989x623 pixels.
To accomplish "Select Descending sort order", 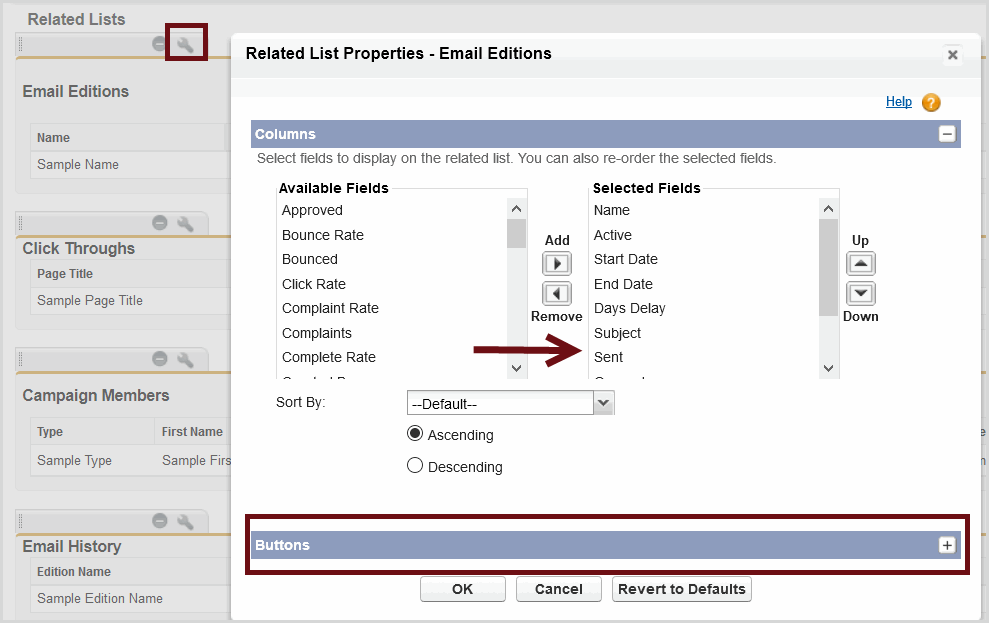I will tap(415, 465).
